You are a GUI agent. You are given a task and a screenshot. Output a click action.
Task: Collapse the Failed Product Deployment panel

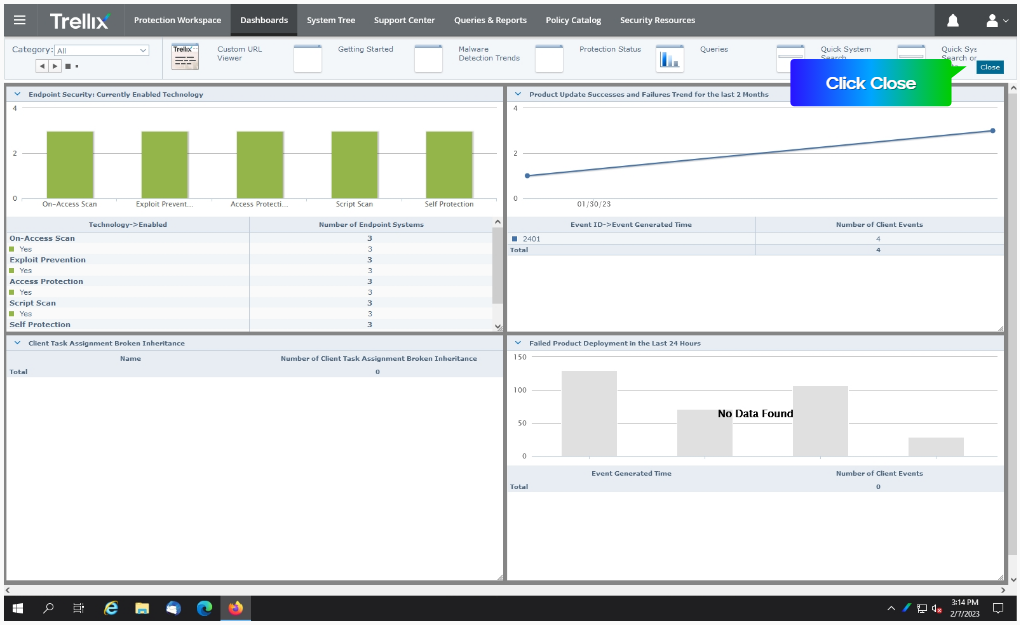(518, 343)
